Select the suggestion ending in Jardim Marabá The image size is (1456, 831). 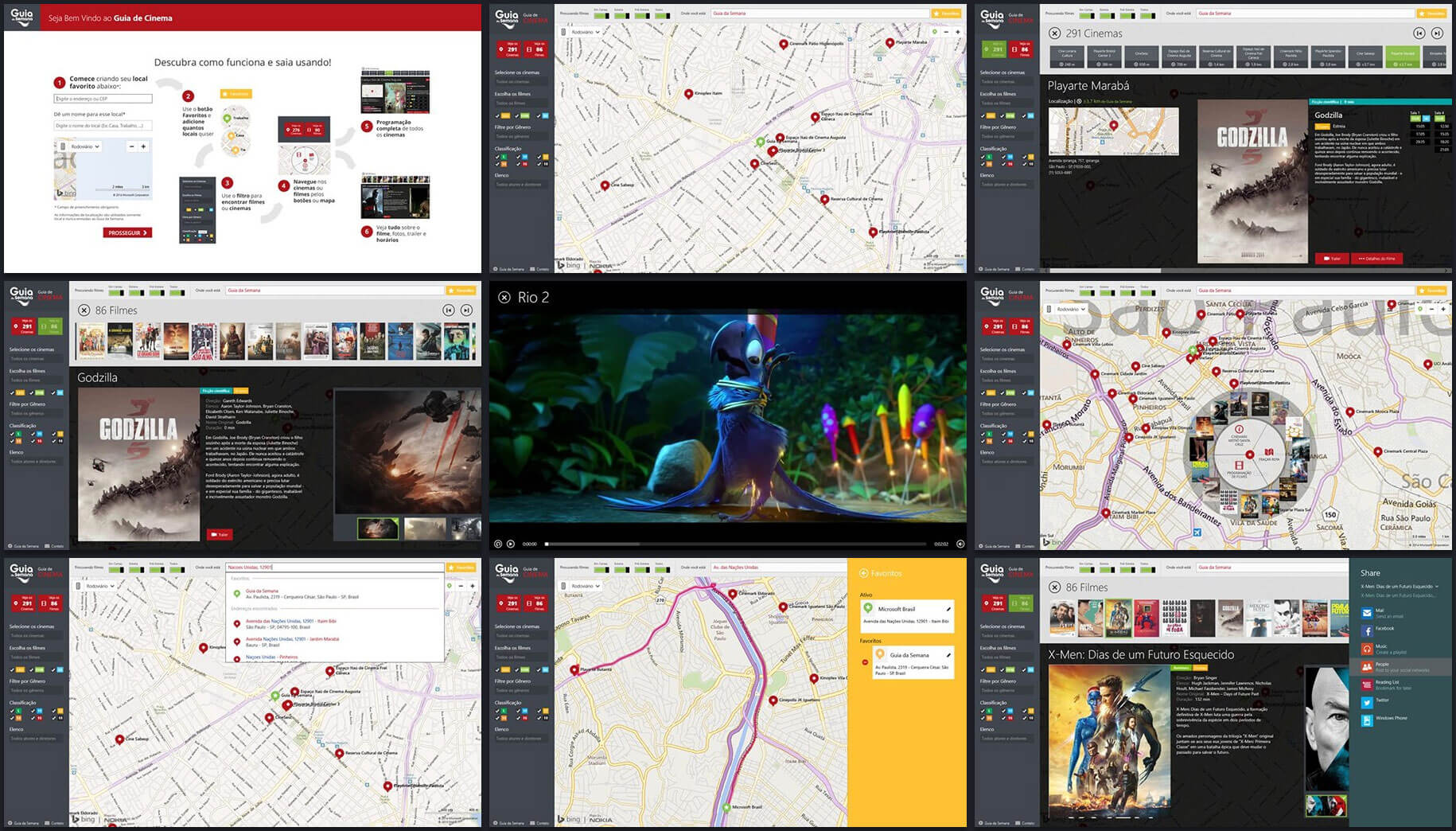point(334,642)
